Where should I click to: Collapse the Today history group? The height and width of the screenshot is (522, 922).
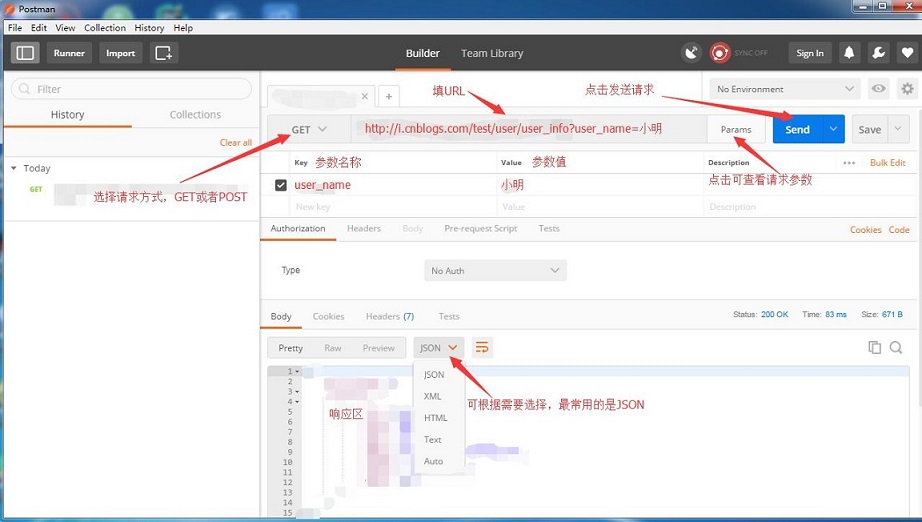click(x=14, y=168)
